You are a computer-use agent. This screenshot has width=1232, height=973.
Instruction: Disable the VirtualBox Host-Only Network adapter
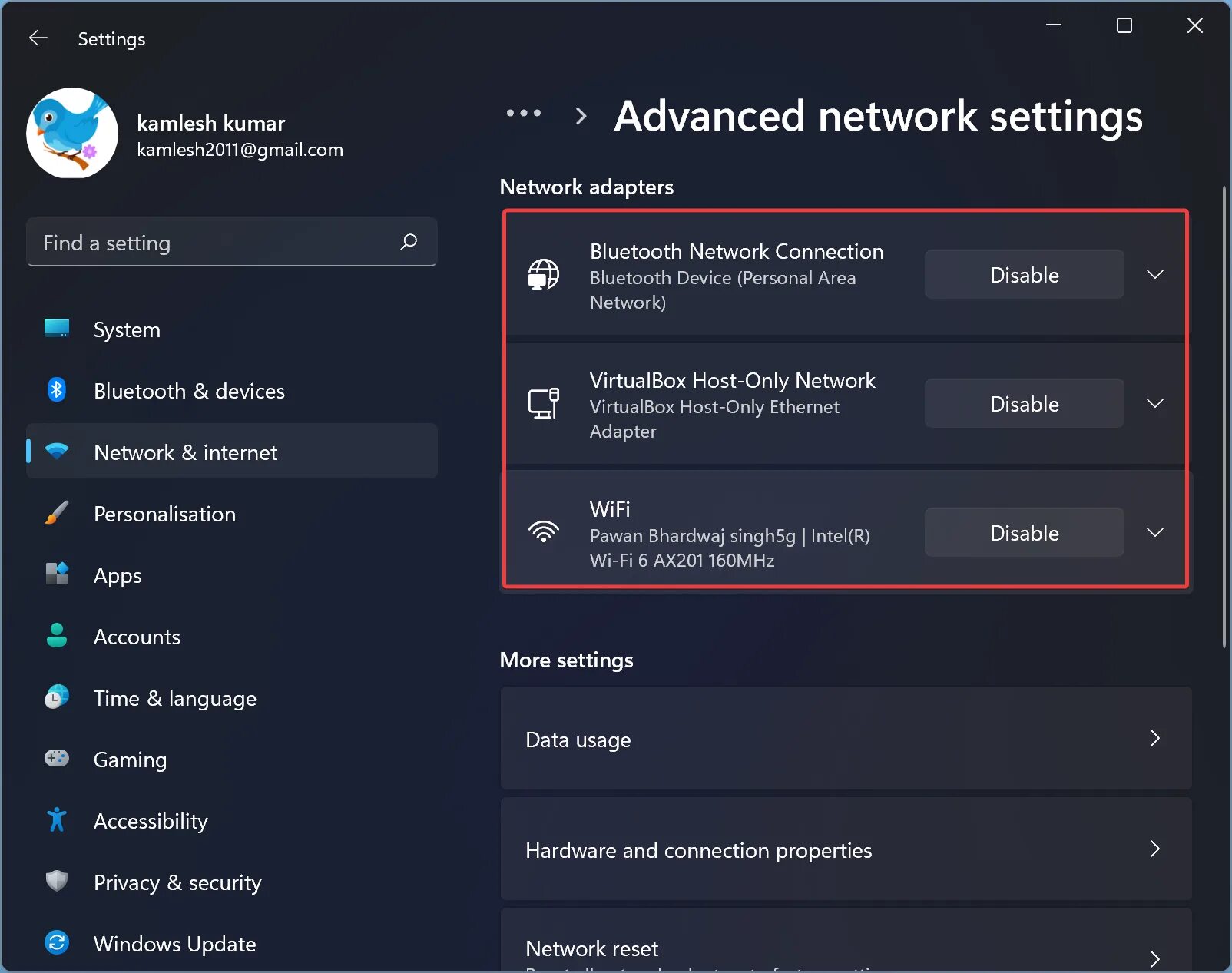[x=1024, y=403]
